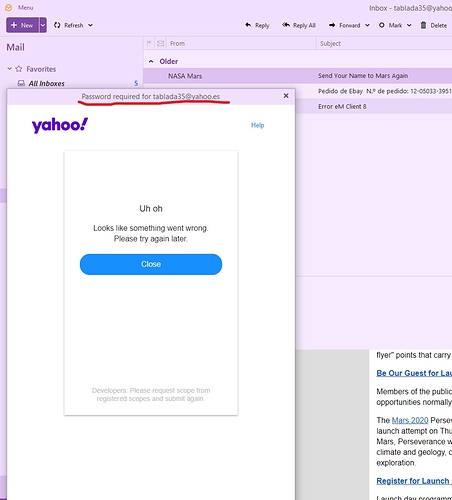Image resolution: width=452 pixels, height=500 pixels.
Task: Open the Mars 2020 hyperlink
Action: click(x=410, y=420)
